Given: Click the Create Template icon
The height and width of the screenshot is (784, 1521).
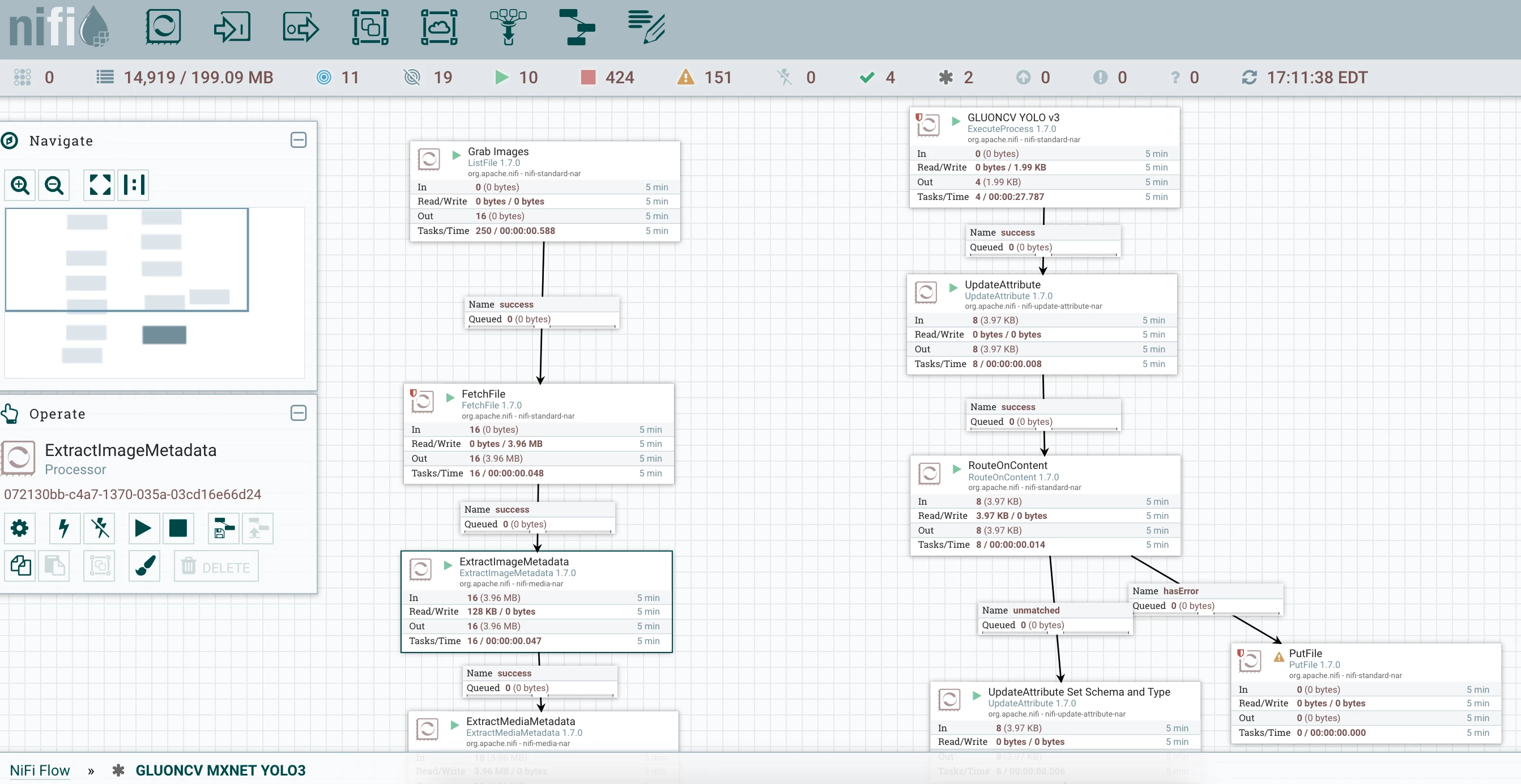Looking at the screenshot, I should click(224, 528).
